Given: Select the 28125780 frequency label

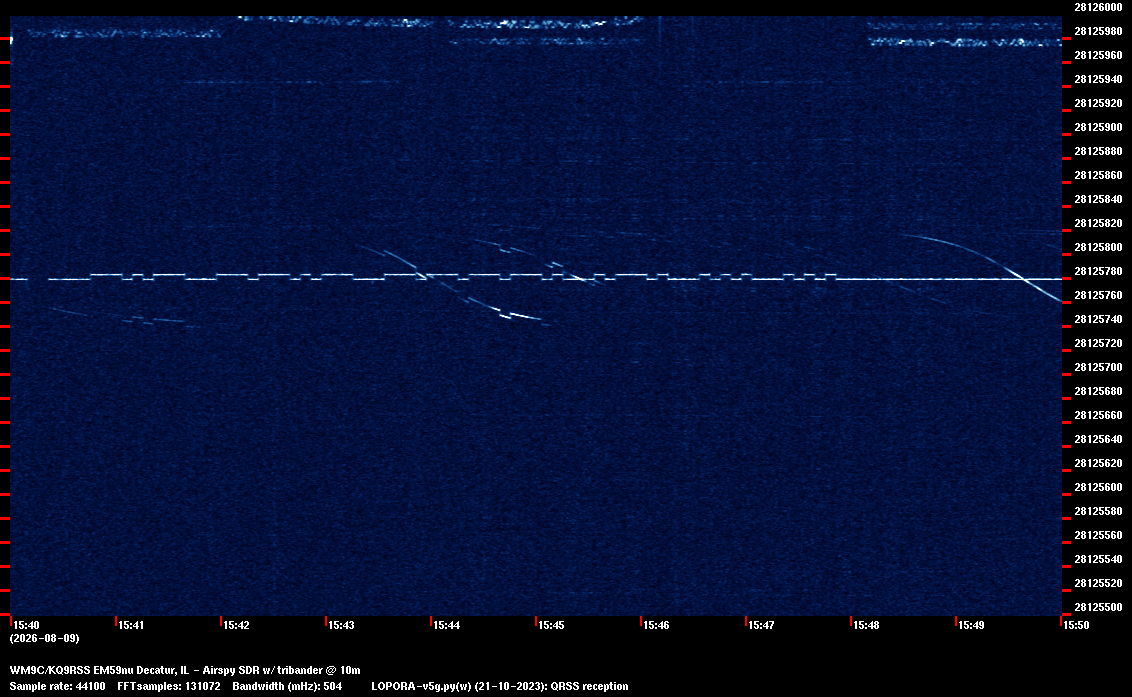Looking at the screenshot, I should [1098, 271].
